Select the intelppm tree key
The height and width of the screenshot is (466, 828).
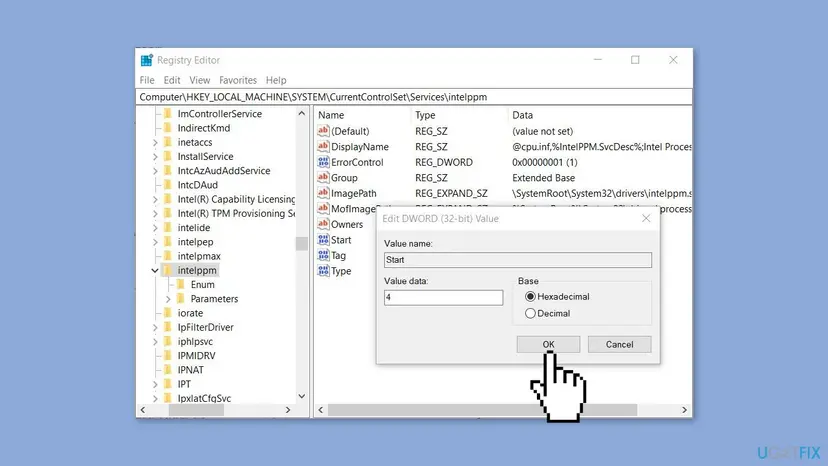point(197,271)
